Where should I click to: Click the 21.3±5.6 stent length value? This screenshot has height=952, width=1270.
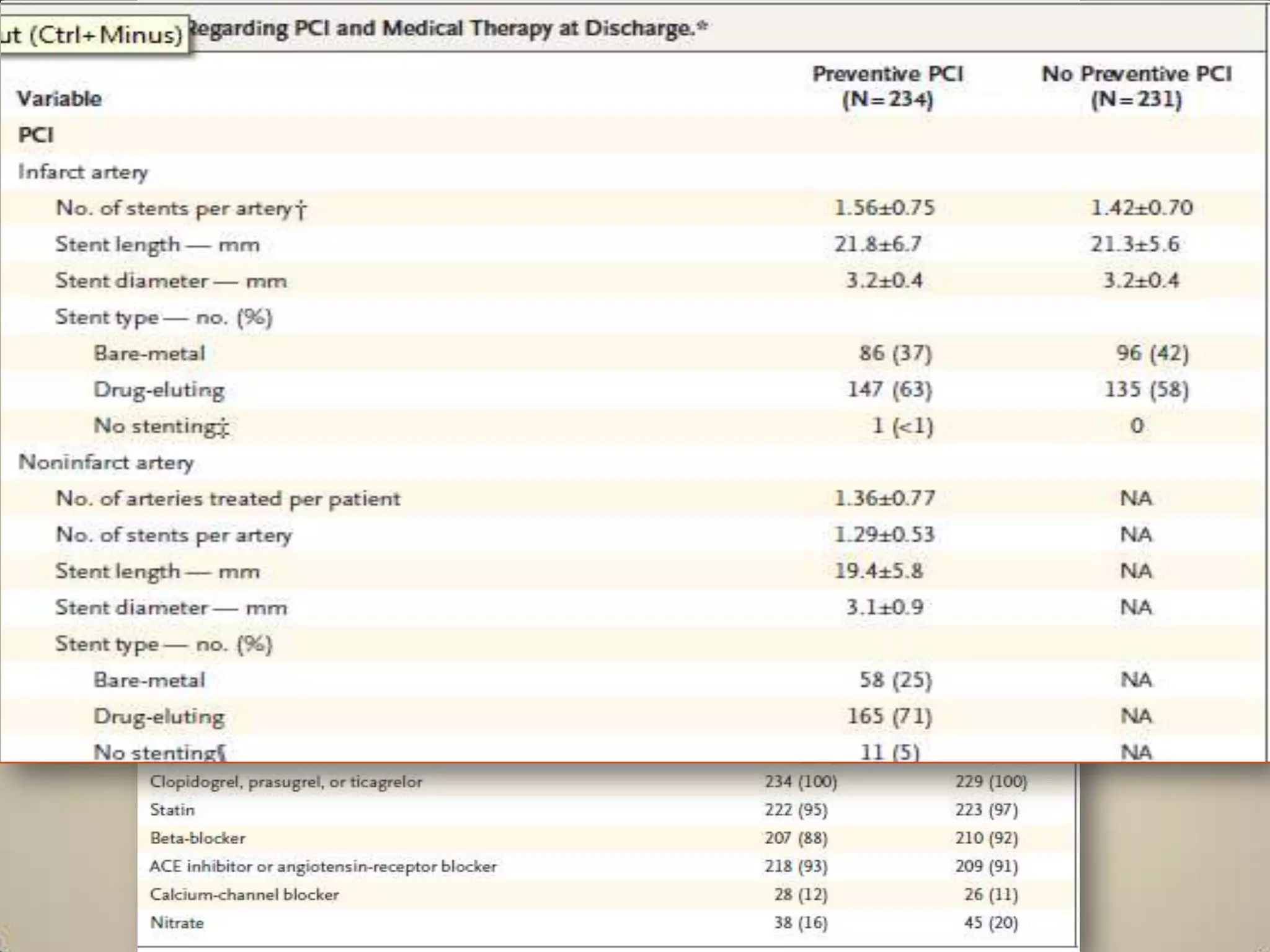pyautogui.click(x=1135, y=244)
